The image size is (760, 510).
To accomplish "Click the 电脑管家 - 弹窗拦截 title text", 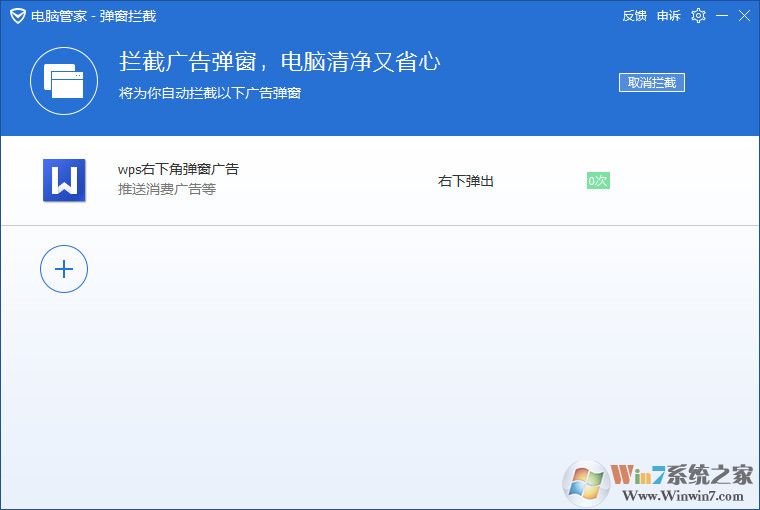I will click(94, 16).
